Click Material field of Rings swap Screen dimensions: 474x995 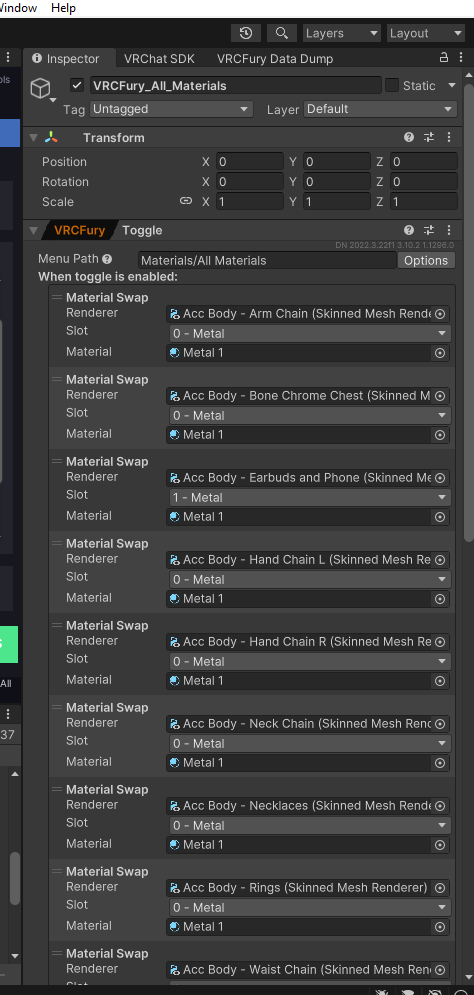[x=308, y=926]
